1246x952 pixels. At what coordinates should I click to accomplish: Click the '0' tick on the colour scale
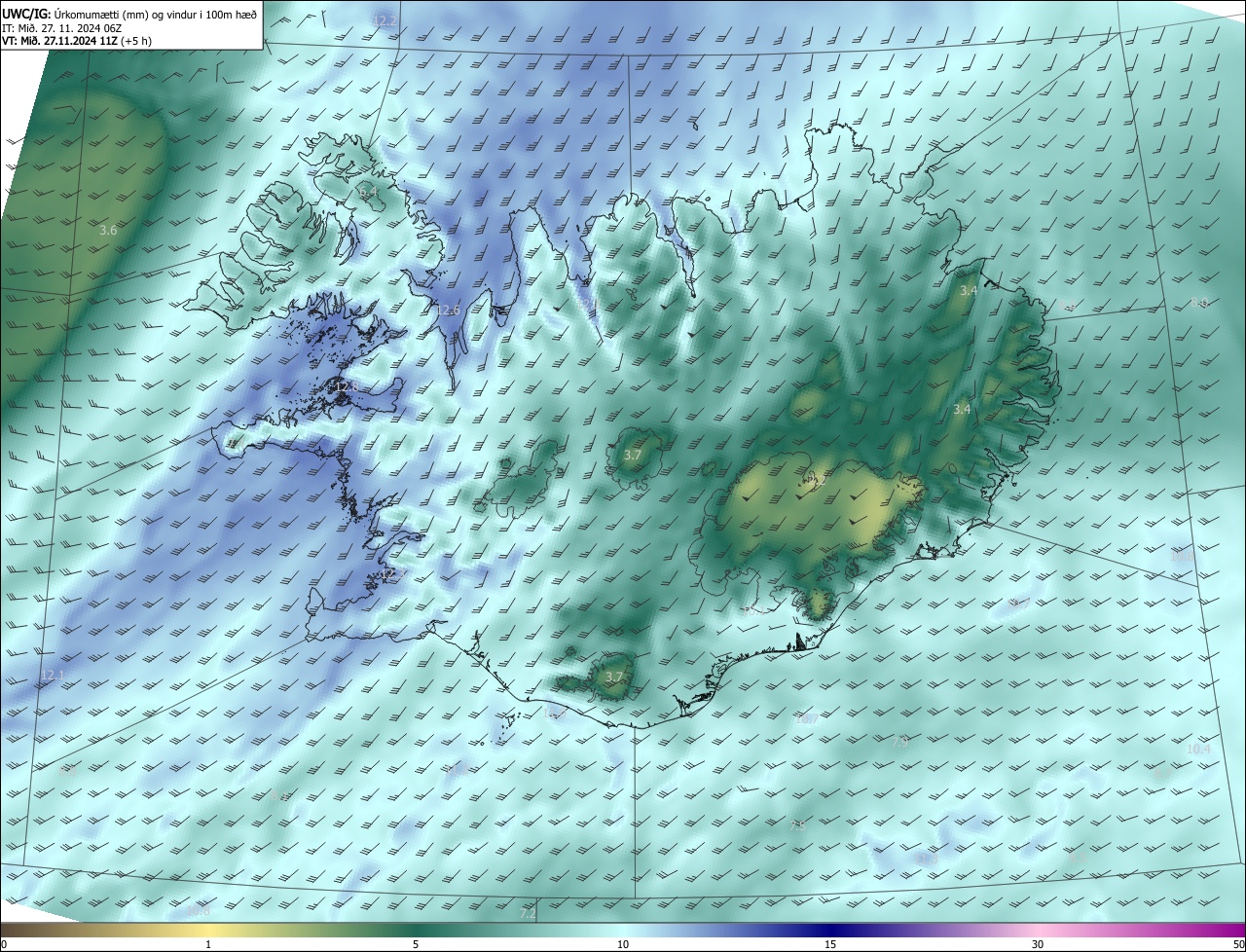[x=4, y=944]
